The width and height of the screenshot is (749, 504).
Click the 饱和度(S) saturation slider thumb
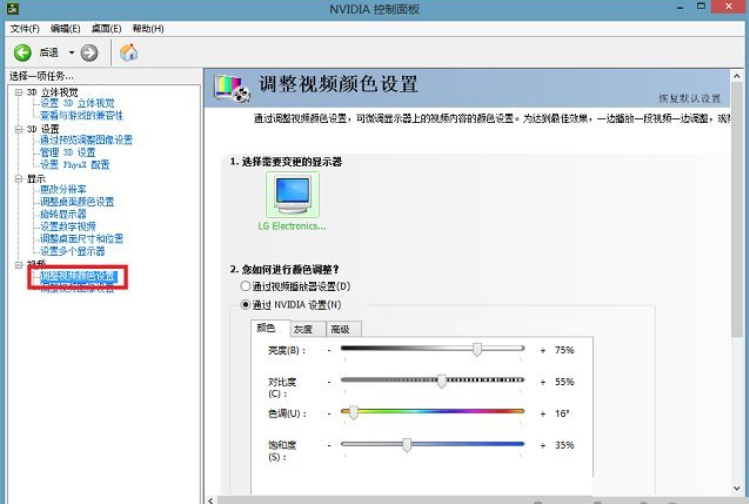click(407, 444)
